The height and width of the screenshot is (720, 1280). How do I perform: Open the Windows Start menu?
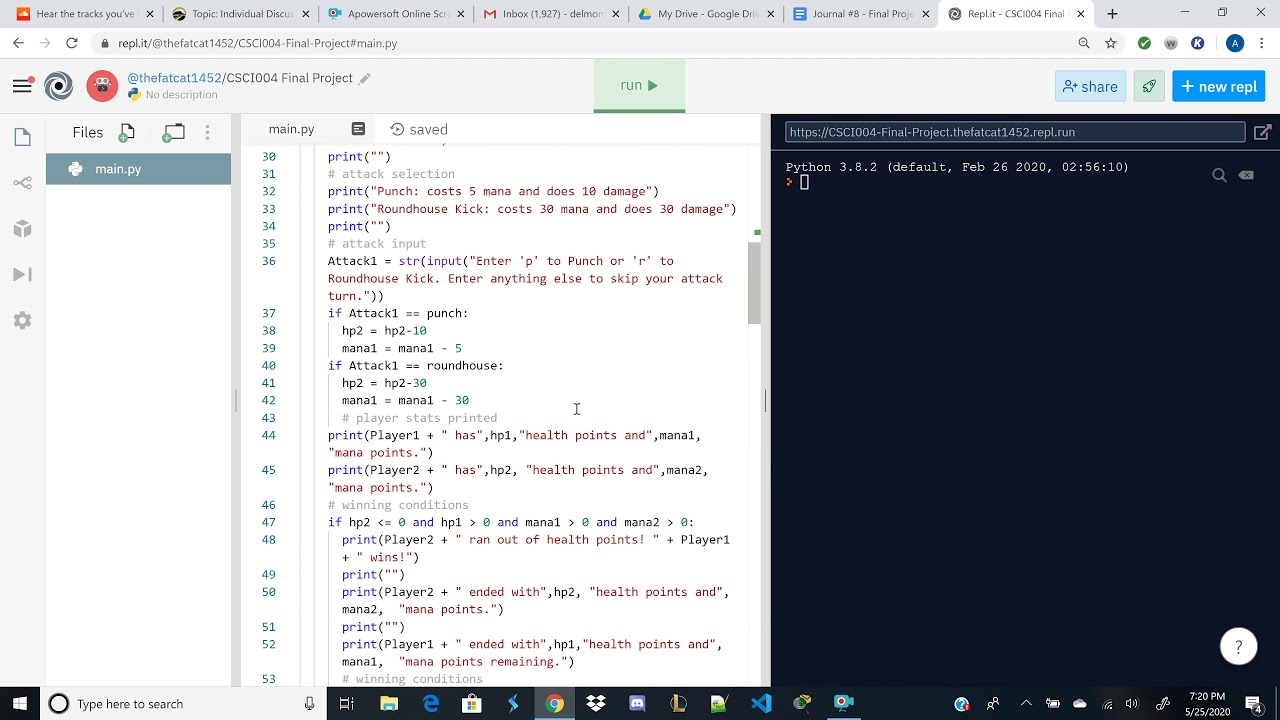coord(20,704)
